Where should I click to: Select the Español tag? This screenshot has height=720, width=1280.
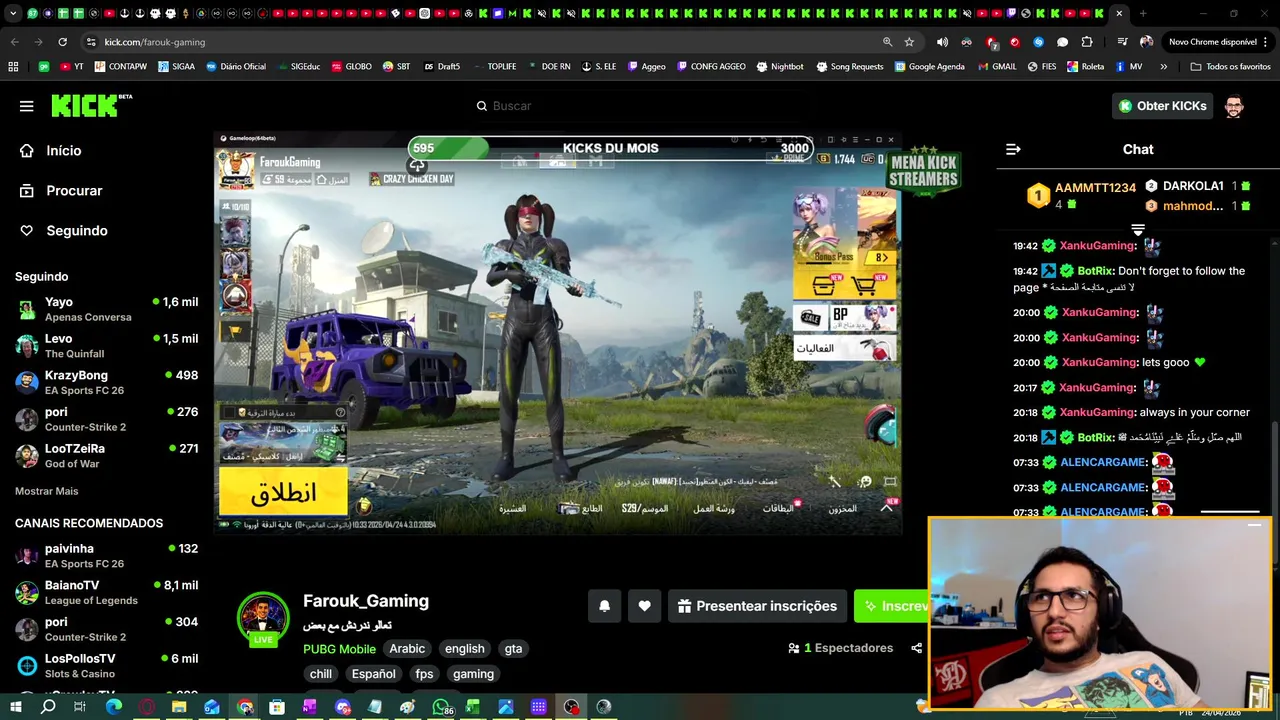[x=373, y=674]
